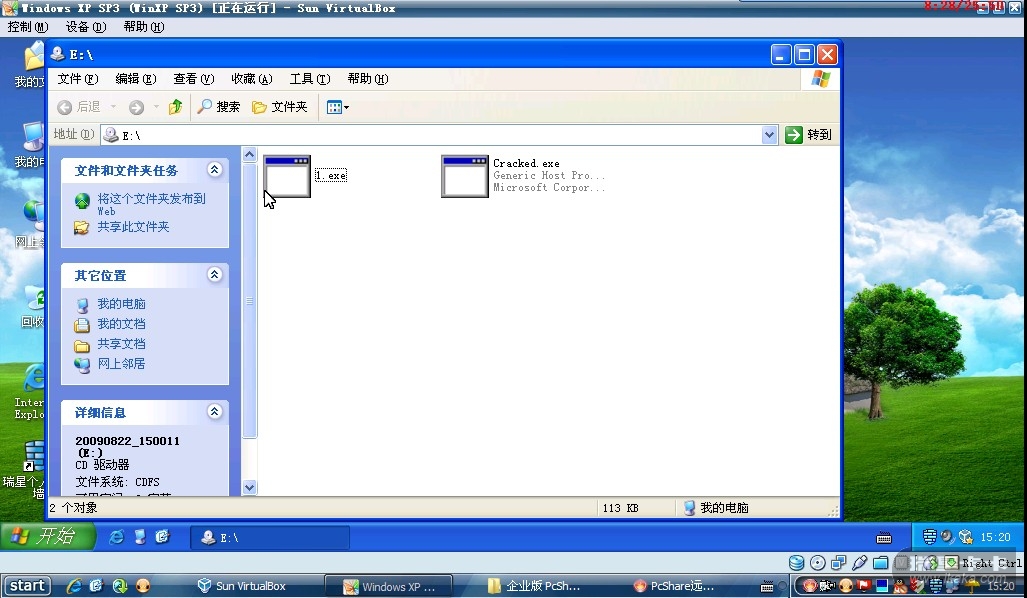1027x598 pixels.
Task: Click the Go (转到) button
Action: 809,135
